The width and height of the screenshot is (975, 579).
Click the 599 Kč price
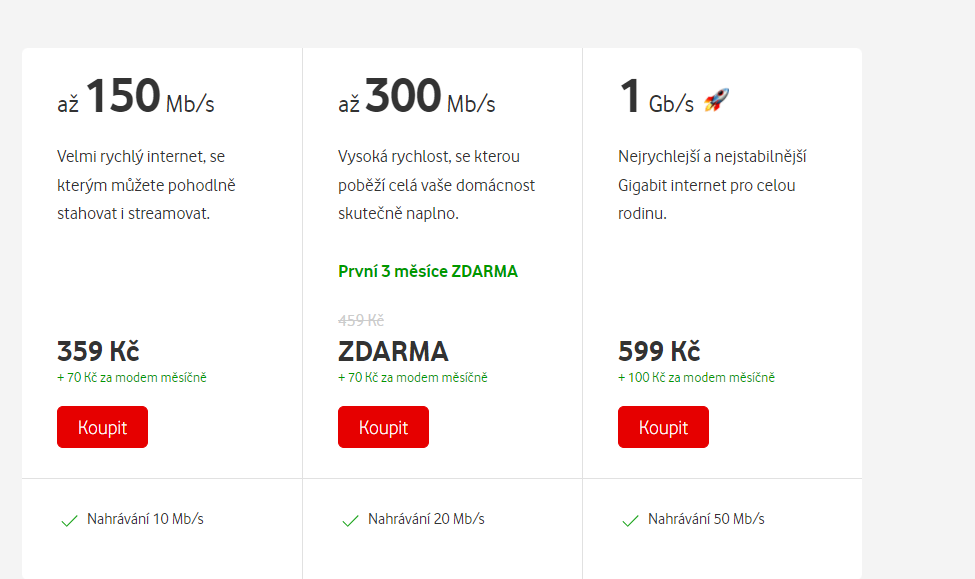click(x=659, y=351)
